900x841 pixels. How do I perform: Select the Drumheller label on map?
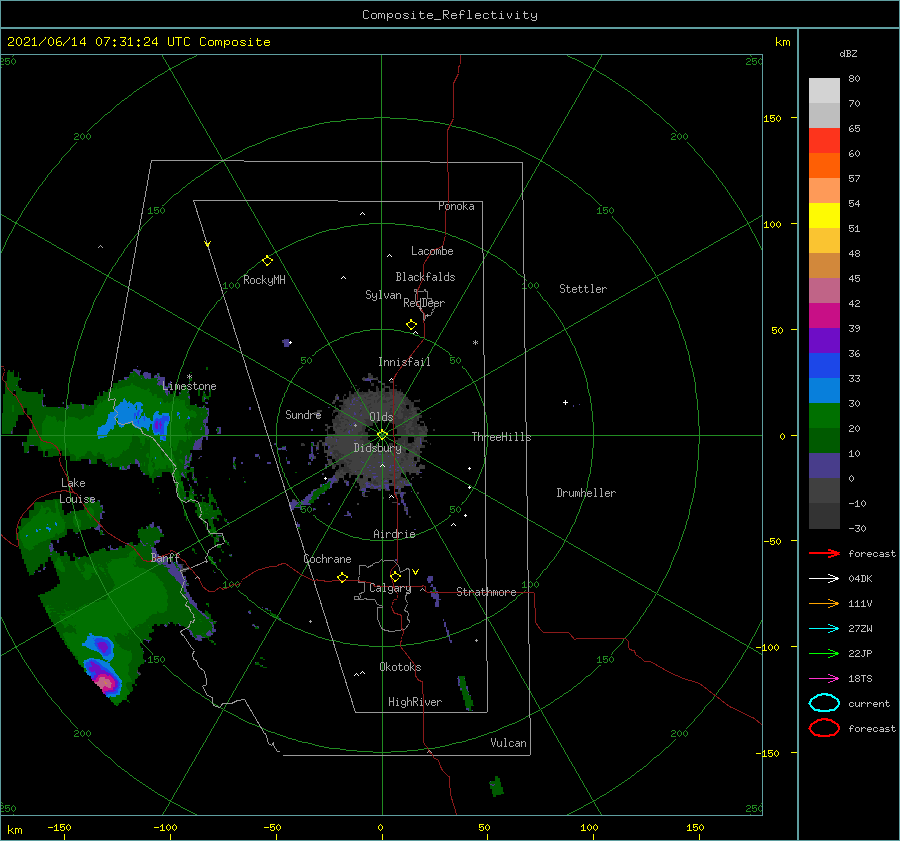(x=586, y=493)
